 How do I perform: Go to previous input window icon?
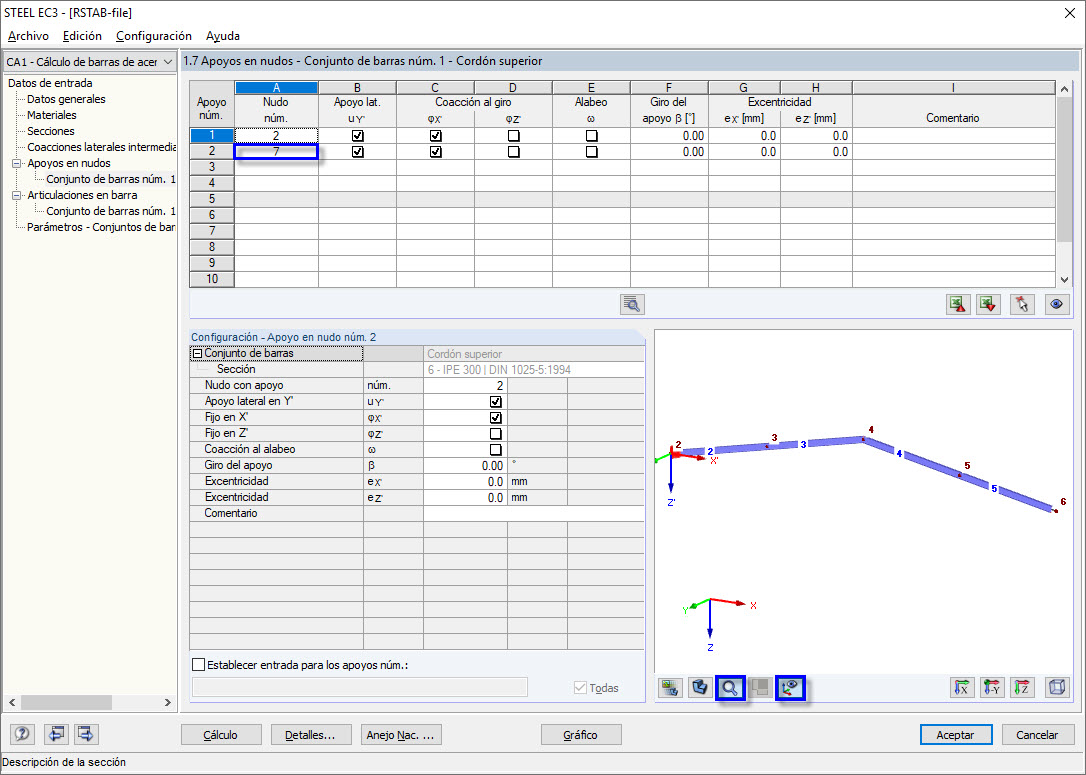(56, 733)
